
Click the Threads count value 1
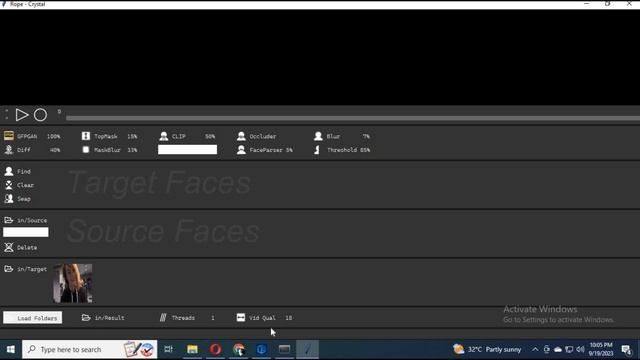pyautogui.click(x=213, y=318)
